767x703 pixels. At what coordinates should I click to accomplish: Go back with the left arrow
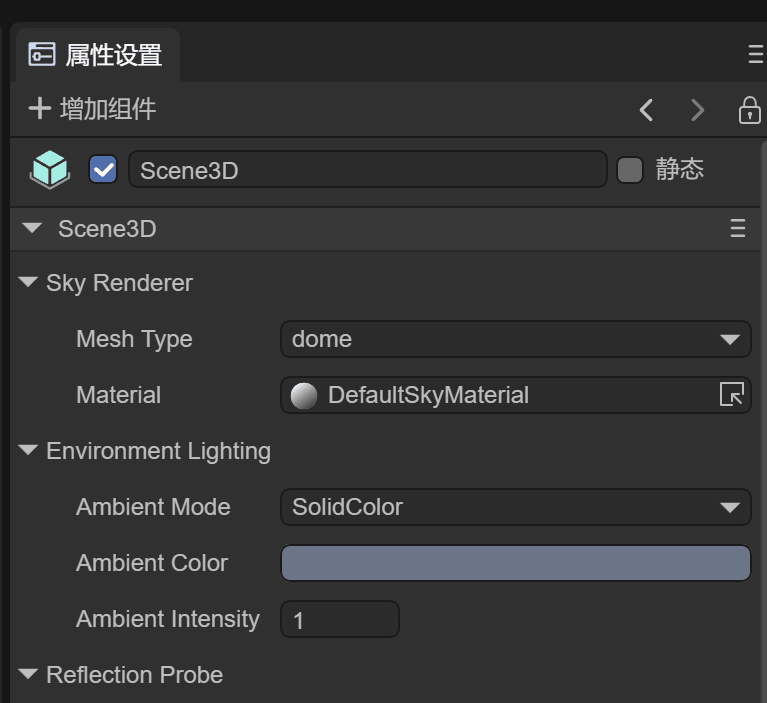647,110
